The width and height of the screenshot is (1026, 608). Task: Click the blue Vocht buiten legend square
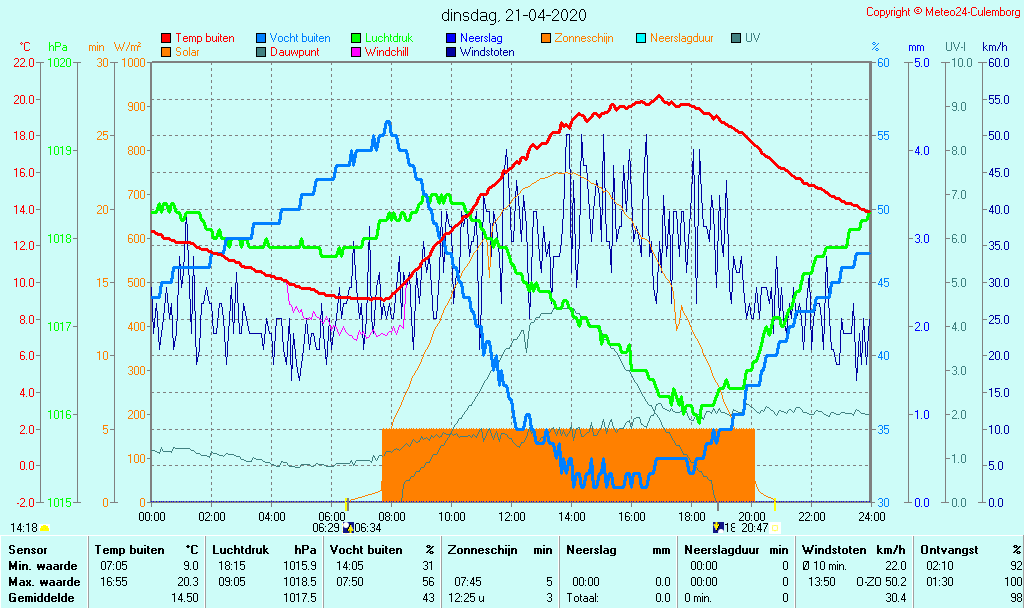pyautogui.click(x=262, y=38)
